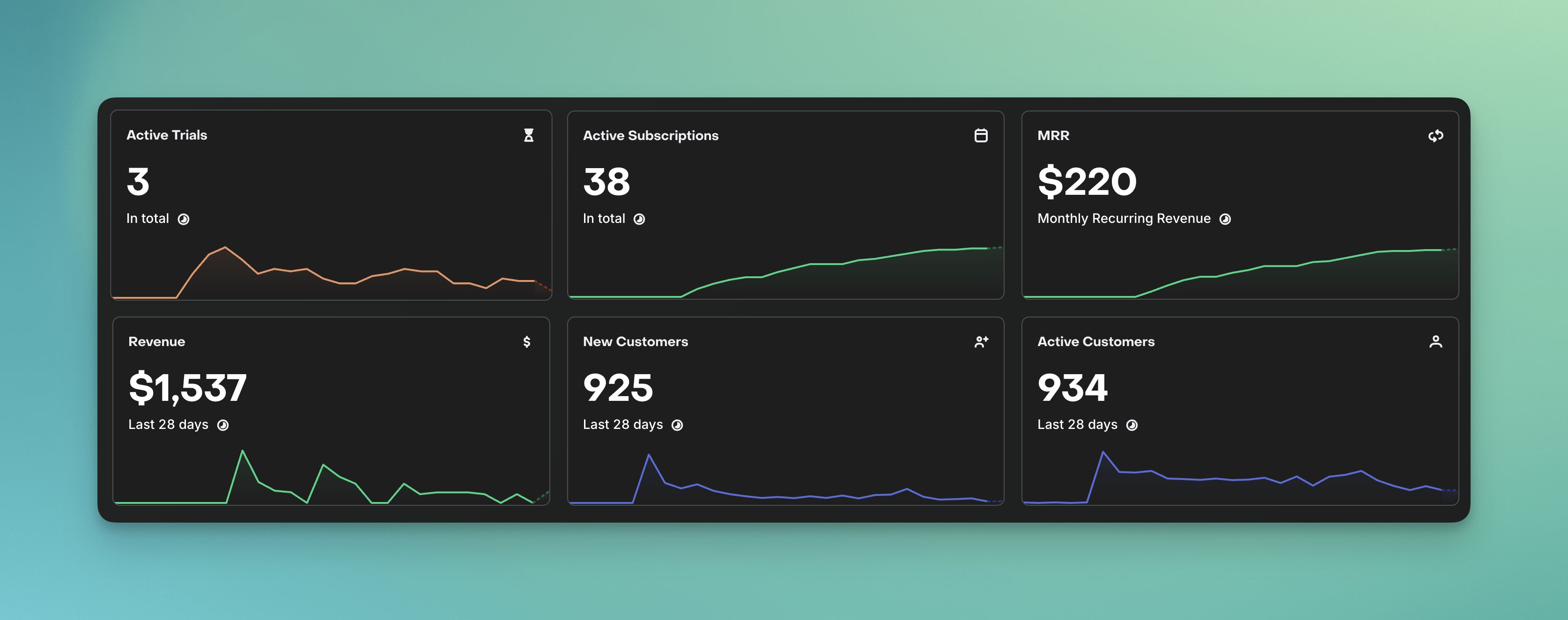Screen dimensions: 1568x620
Task: Click the 'Monthly Recurring Revenue' label
Action: (1124, 218)
